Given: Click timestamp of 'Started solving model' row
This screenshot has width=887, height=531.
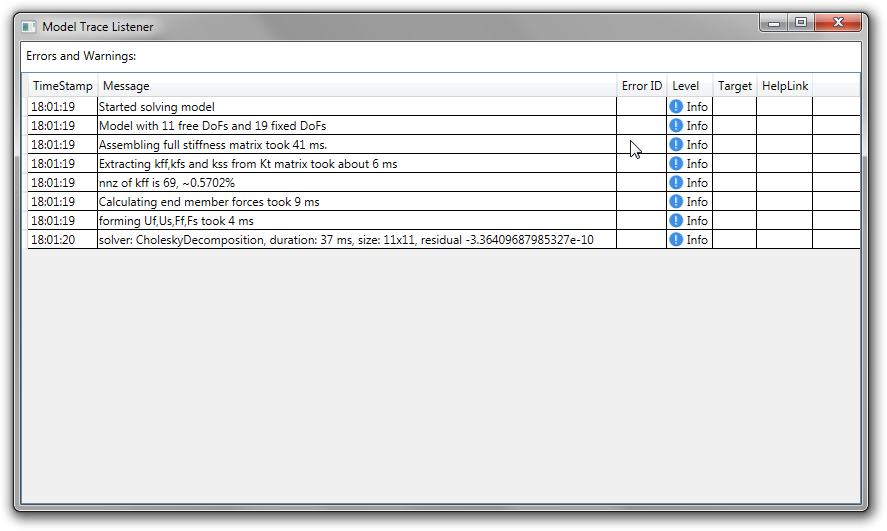Looking at the screenshot, I should click(x=62, y=106).
